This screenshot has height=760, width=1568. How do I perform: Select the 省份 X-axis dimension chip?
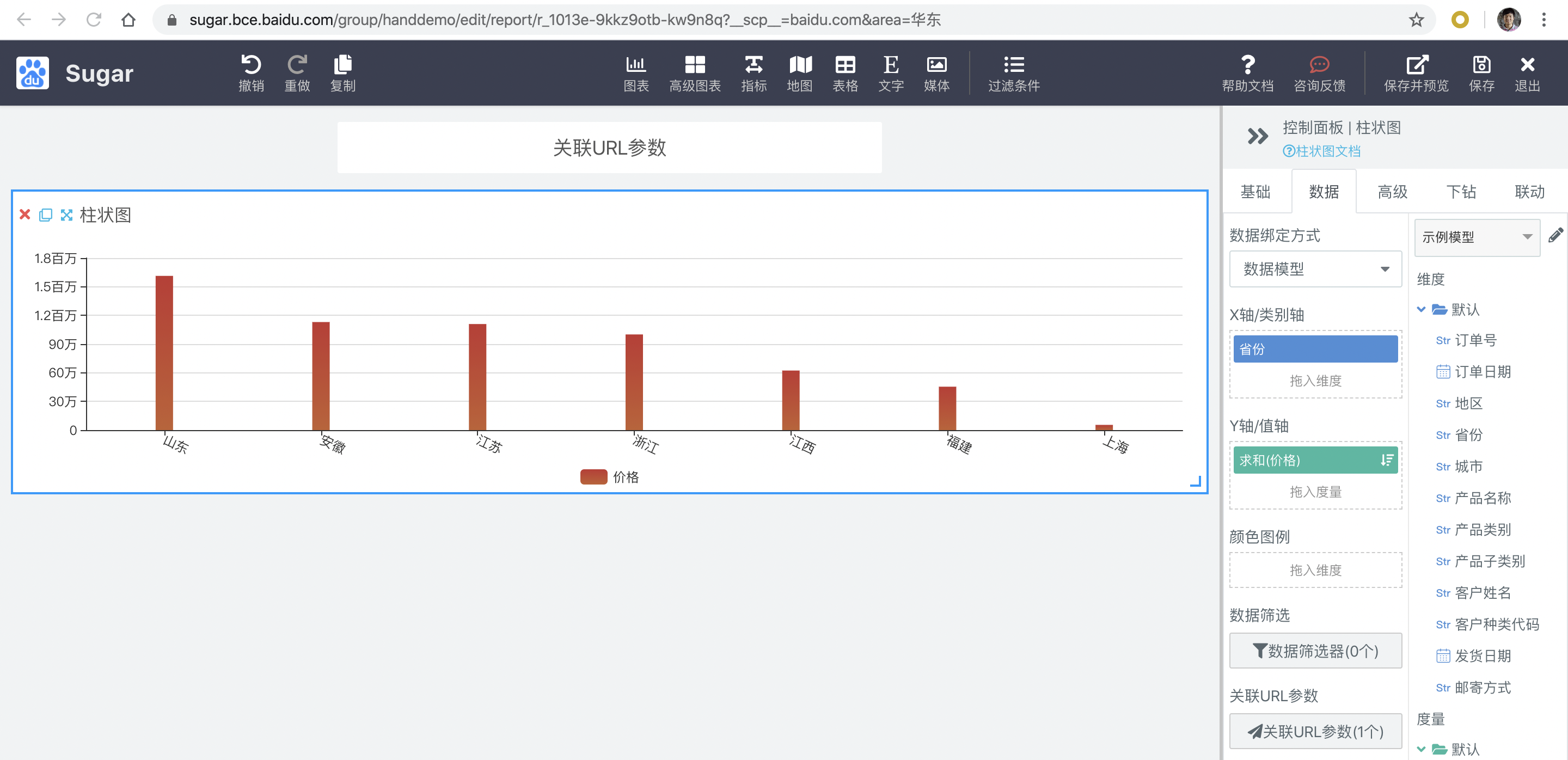click(1315, 350)
